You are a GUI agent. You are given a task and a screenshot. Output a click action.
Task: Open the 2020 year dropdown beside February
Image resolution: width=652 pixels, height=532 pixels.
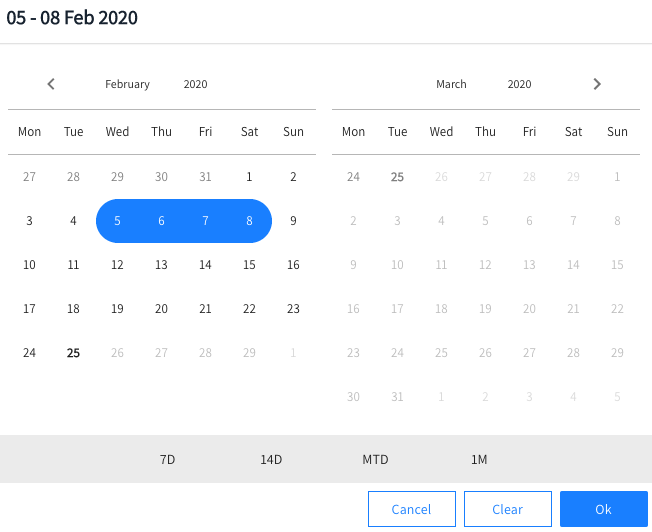pyautogui.click(x=195, y=84)
